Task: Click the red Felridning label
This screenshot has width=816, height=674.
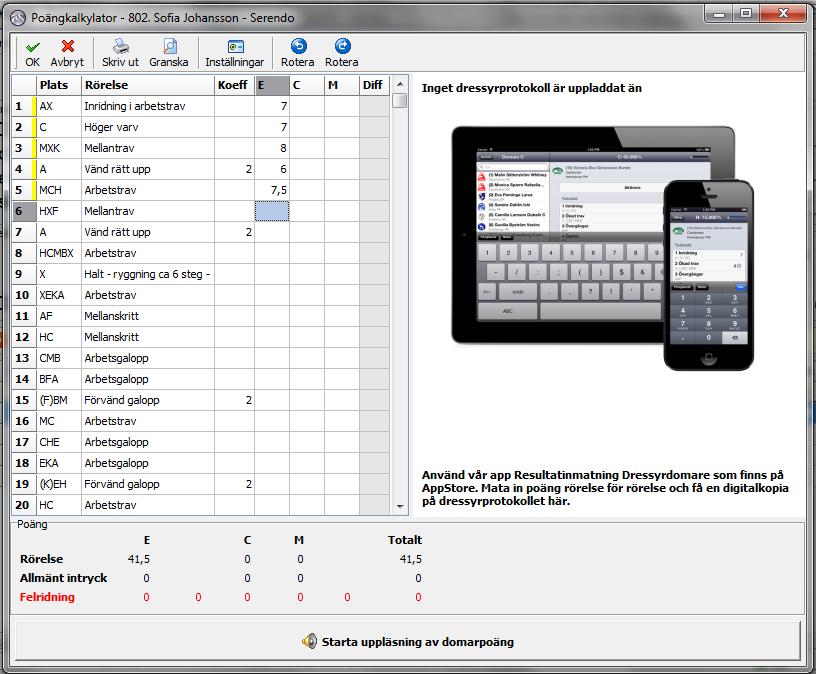Action: point(47,597)
